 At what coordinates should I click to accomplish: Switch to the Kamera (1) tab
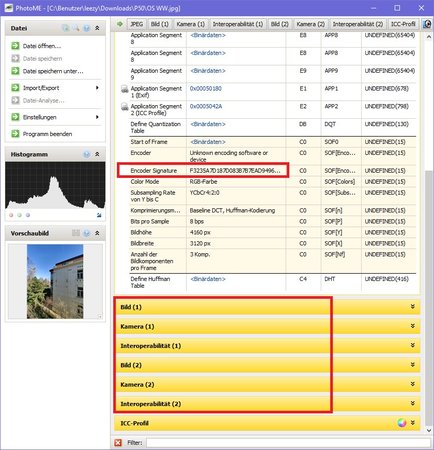[x=190, y=24]
